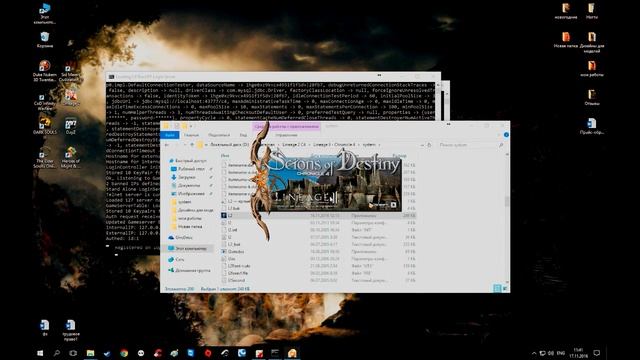Open taskbar search magnifier

[57, 353]
